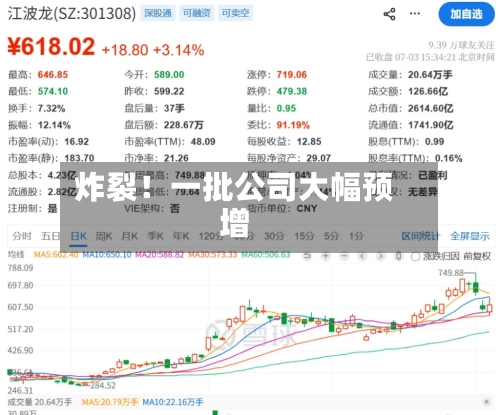Click the volume MA10:22.16万手 label
This screenshot has height=415, width=500.
(173, 402)
